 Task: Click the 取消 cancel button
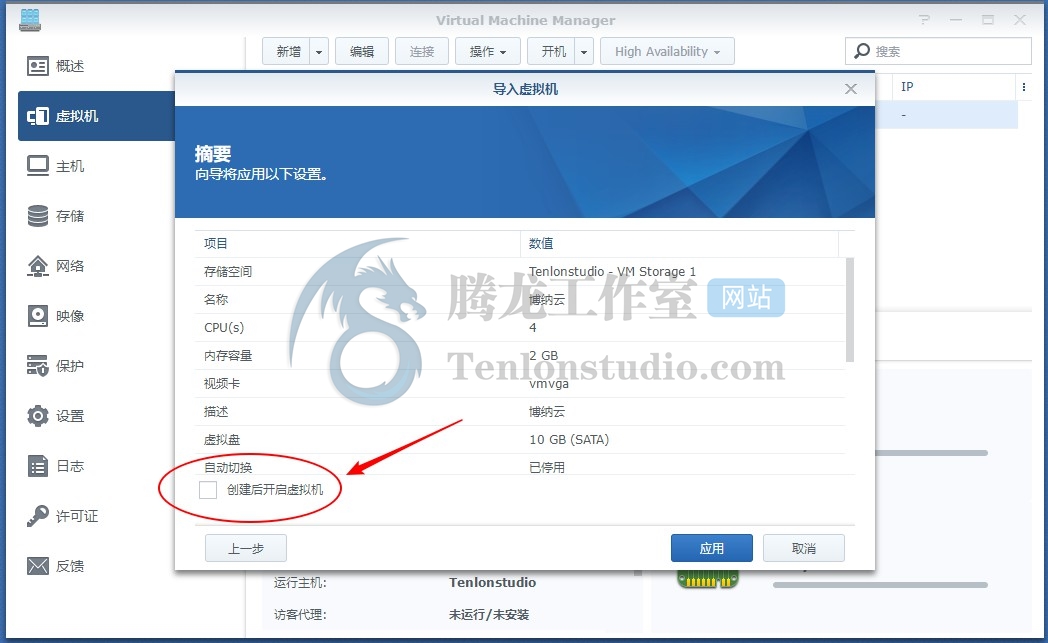pyautogui.click(x=803, y=548)
